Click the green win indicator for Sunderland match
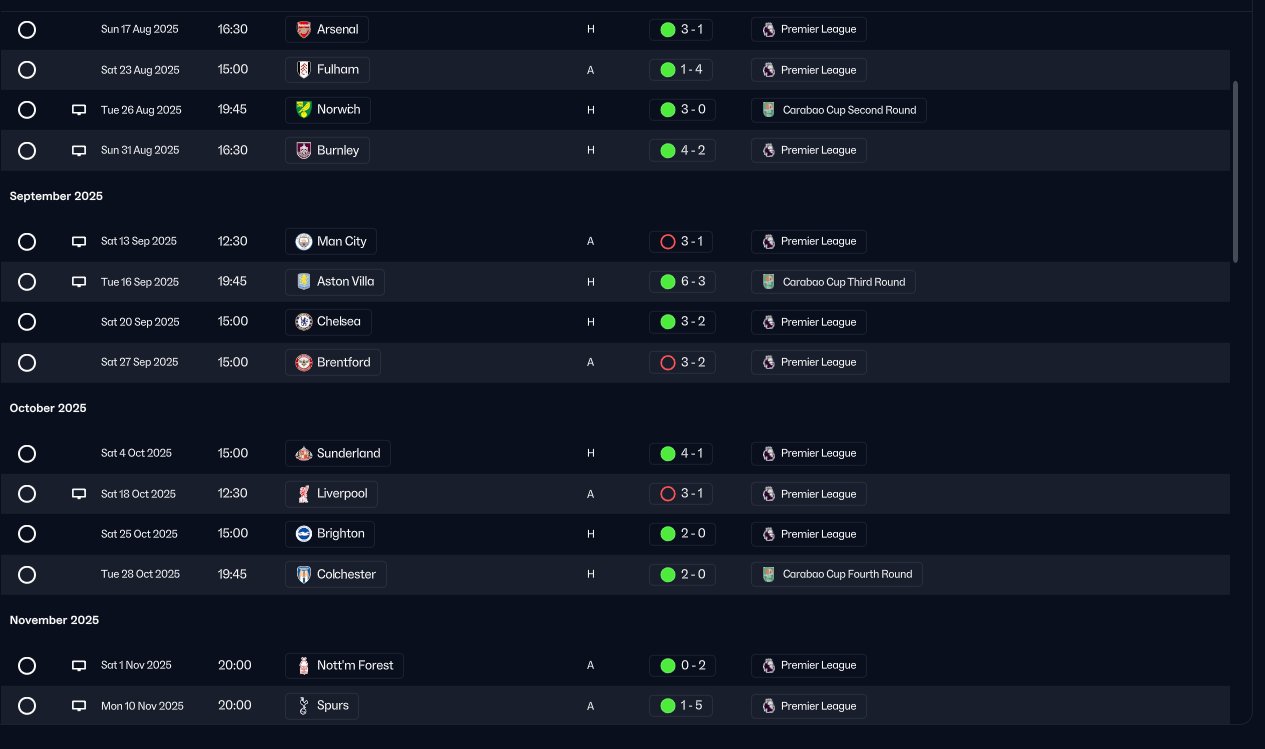The height and width of the screenshot is (749, 1265). click(x=668, y=454)
